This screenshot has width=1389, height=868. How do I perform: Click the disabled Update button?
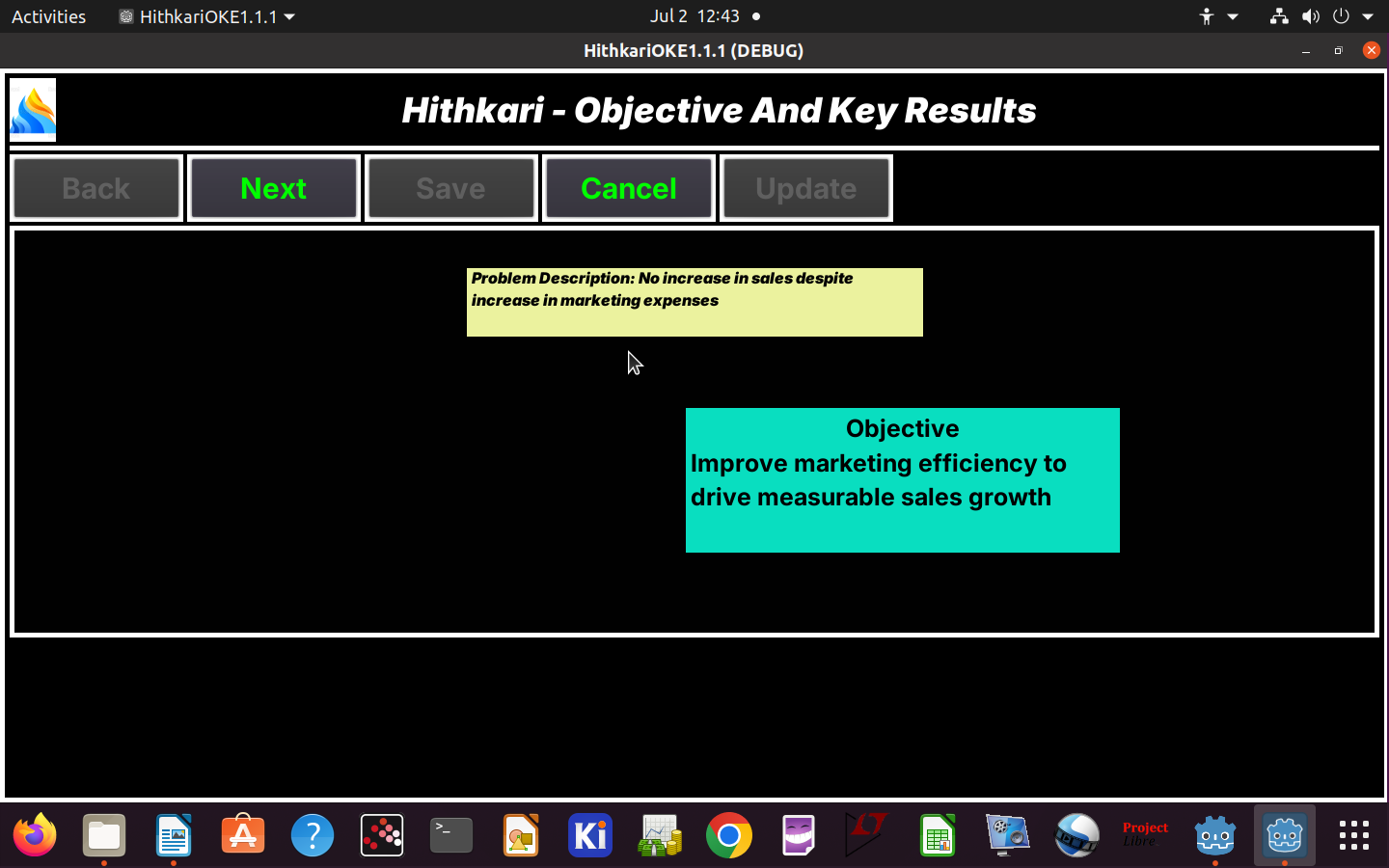(805, 189)
